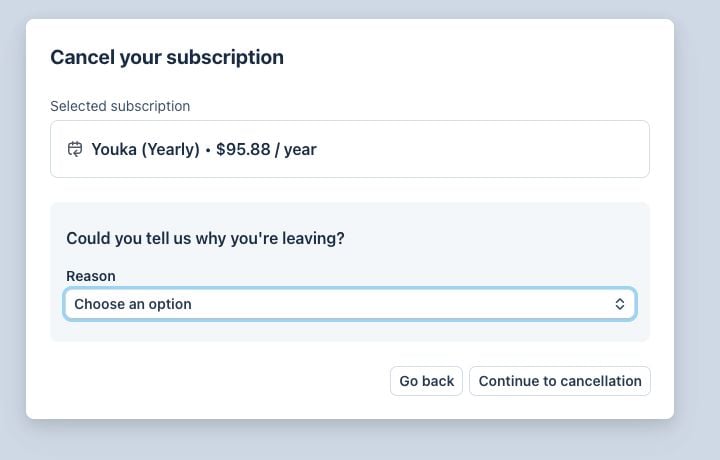Viewport: 720px width, 460px height.
Task: Click empty area right of subscription price
Action: tap(482, 149)
